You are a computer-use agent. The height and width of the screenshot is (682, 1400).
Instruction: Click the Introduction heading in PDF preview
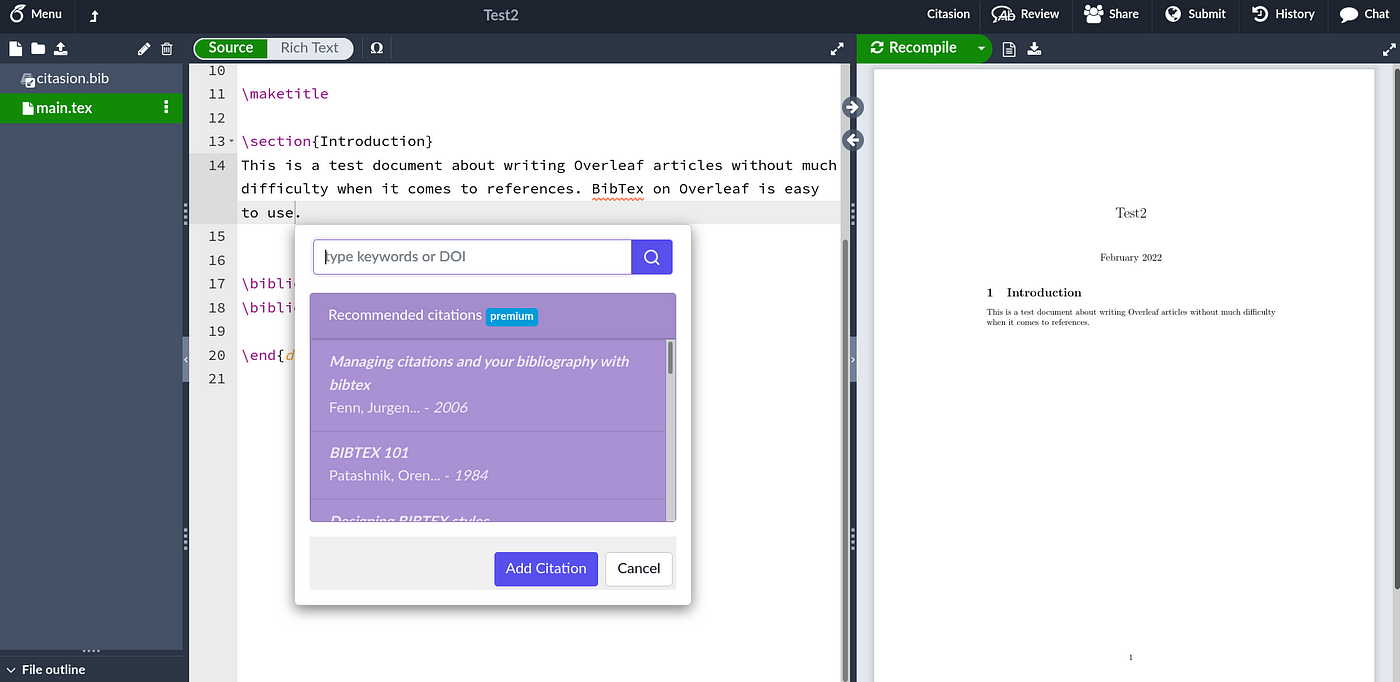pos(1034,293)
